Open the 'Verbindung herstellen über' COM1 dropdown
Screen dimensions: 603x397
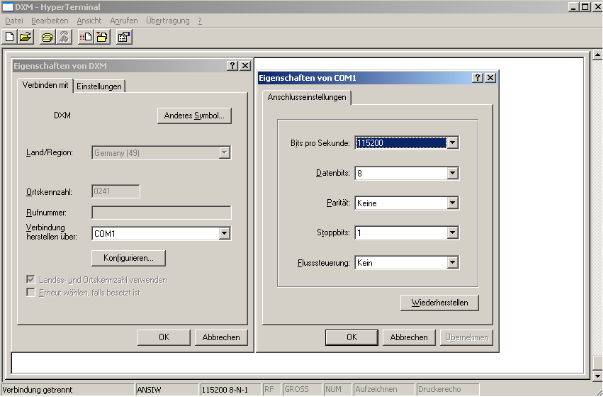pyautogui.click(x=224, y=233)
